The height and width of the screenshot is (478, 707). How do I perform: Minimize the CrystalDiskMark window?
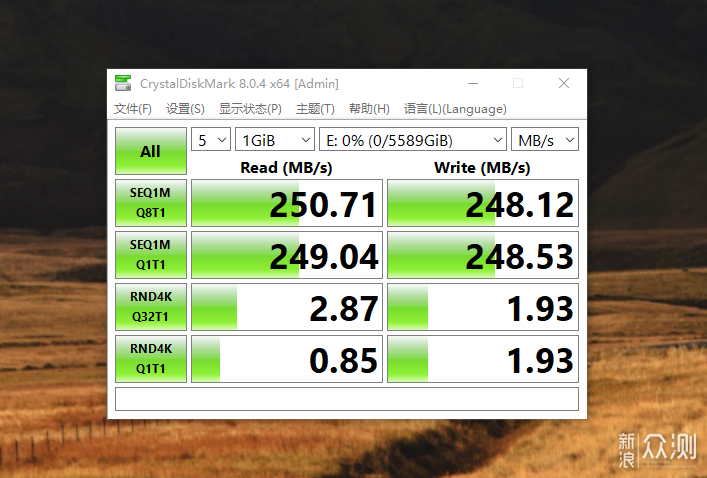tap(473, 83)
